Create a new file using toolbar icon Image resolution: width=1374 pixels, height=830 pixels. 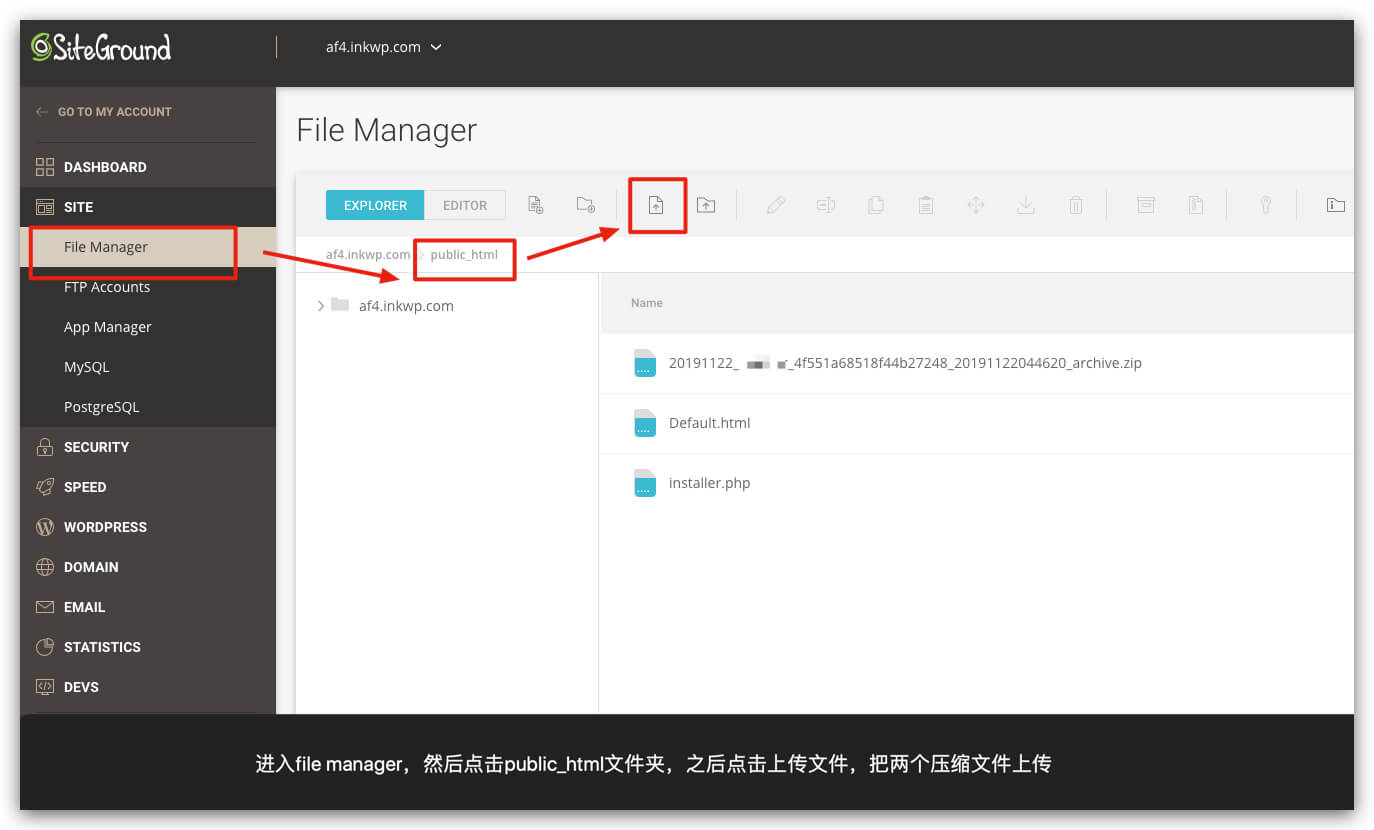coord(536,205)
